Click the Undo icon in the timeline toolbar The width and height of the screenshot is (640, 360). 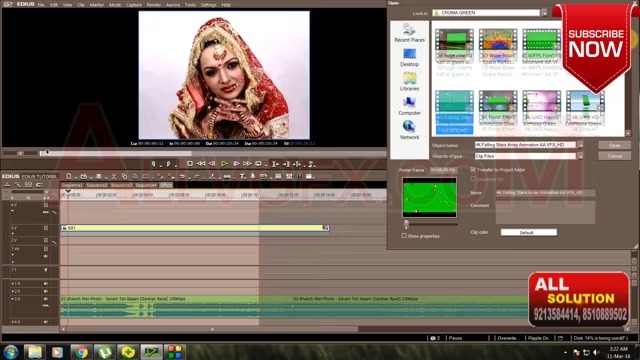[182, 176]
